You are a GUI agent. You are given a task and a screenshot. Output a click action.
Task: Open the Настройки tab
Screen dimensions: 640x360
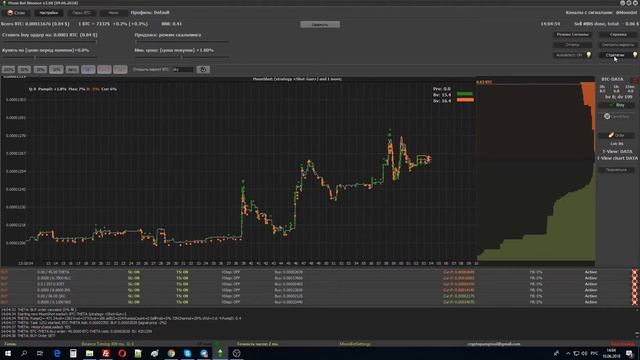click(x=49, y=13)
